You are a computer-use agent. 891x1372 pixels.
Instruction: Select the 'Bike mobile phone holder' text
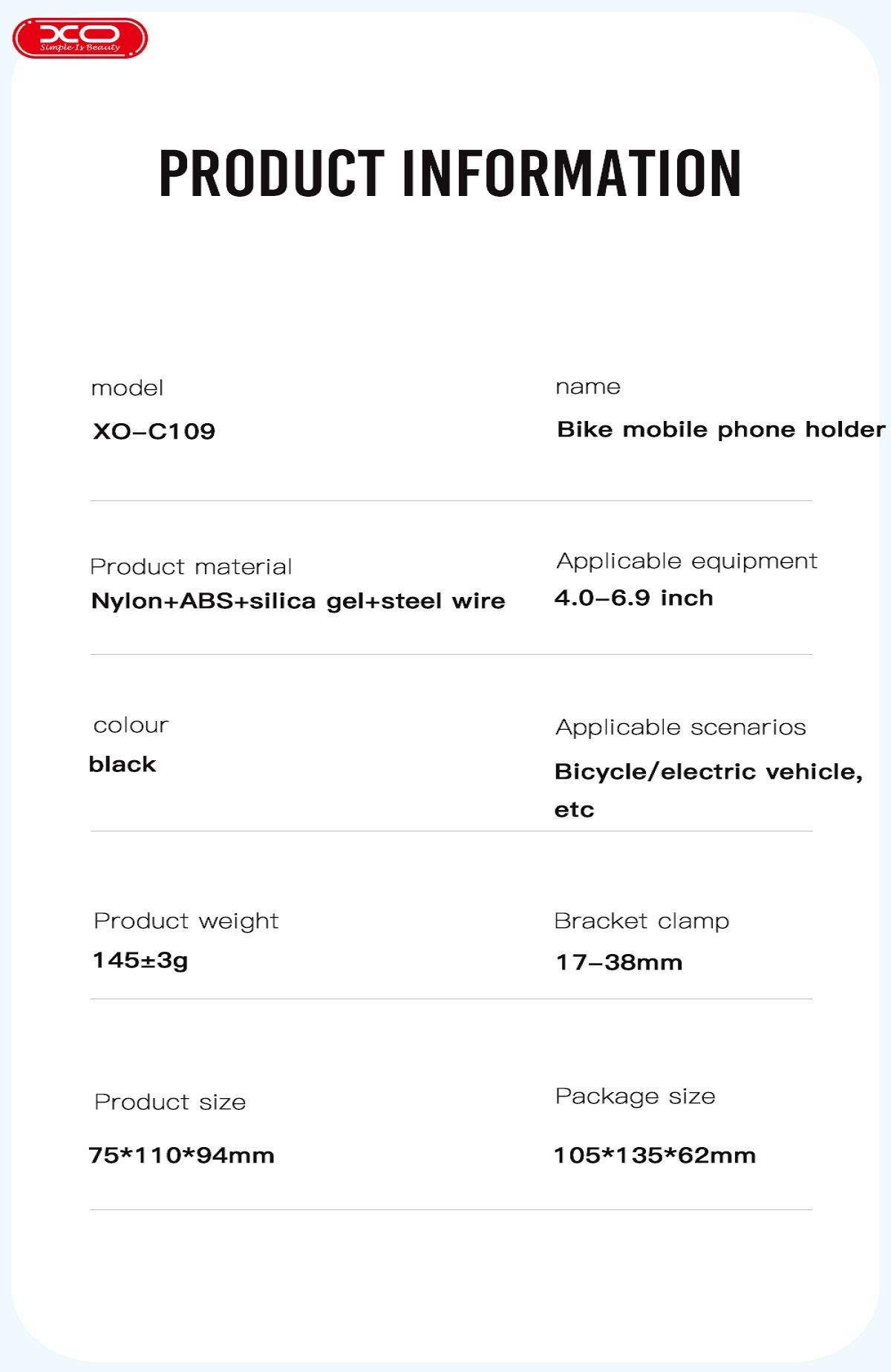pyautogui.click(x=720, y=430)
